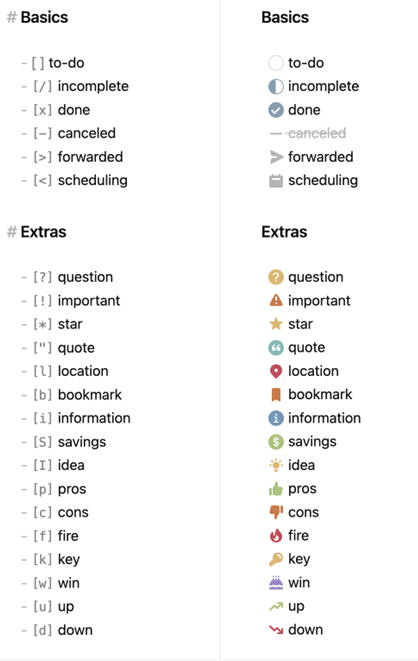Select the purple win cake icon
Screen dimensions: 418x661
coord(276,583)
